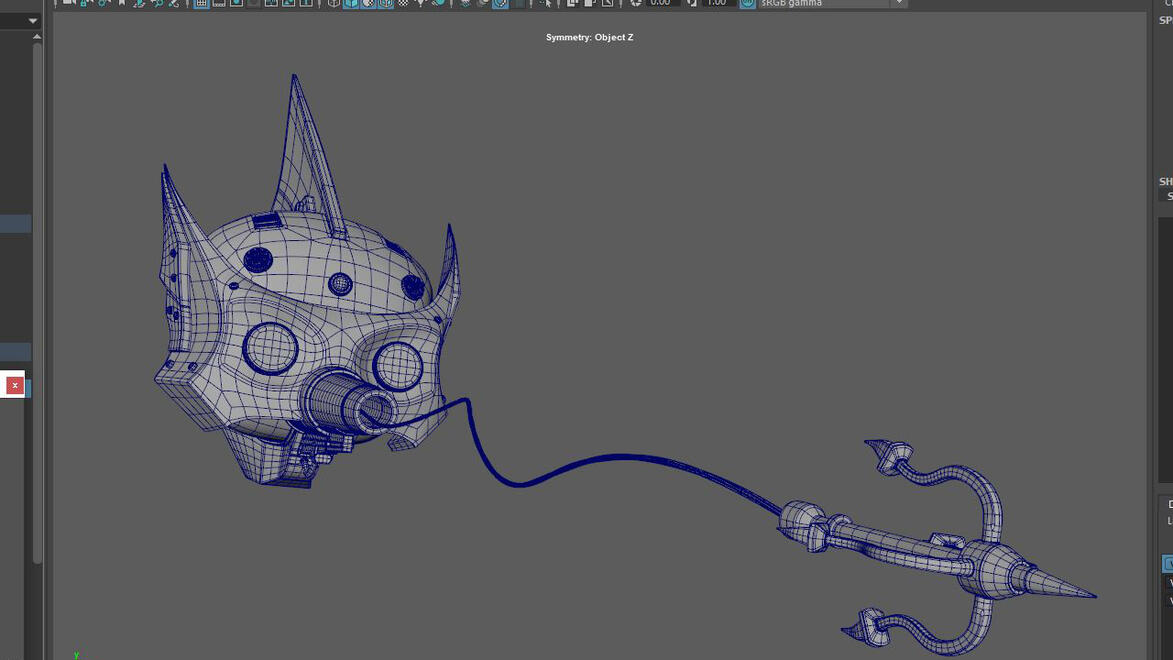
Task: Click the red X close button
Action: (14, 385)
